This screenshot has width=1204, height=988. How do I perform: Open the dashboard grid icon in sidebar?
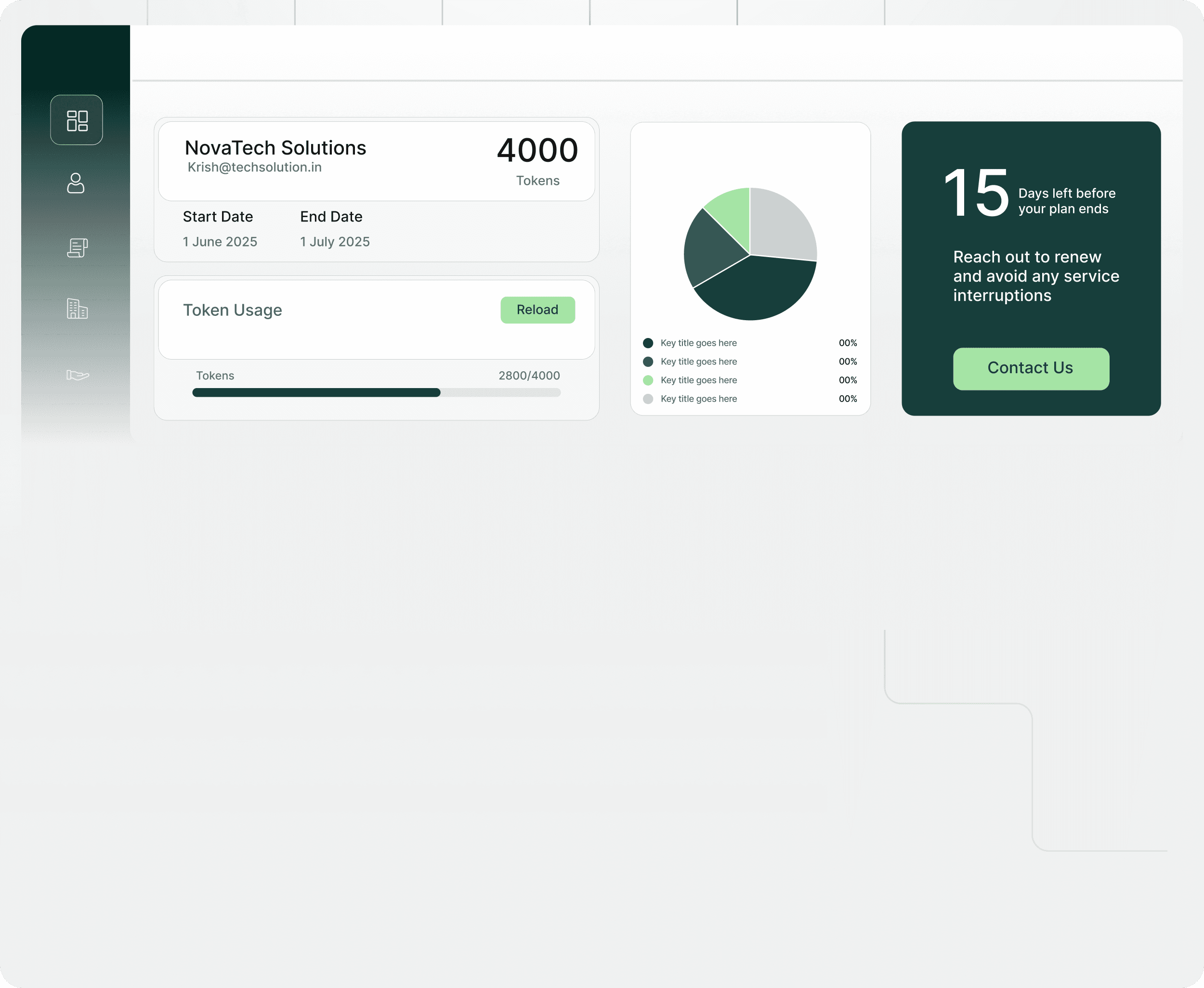point(77,120)
